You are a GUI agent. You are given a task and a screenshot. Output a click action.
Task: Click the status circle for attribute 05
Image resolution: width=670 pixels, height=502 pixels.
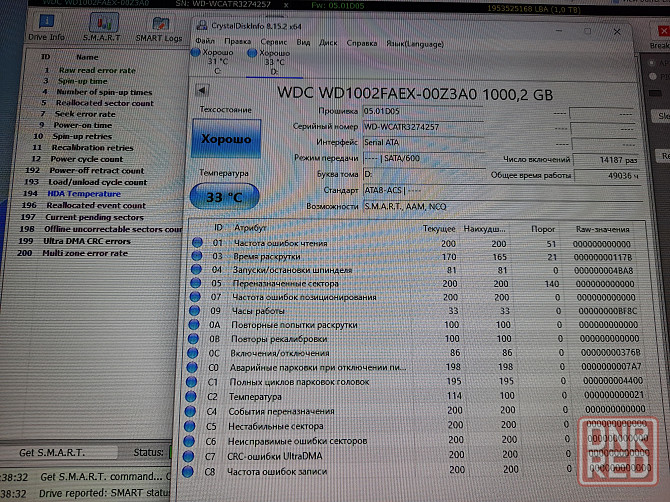[195, 283]
